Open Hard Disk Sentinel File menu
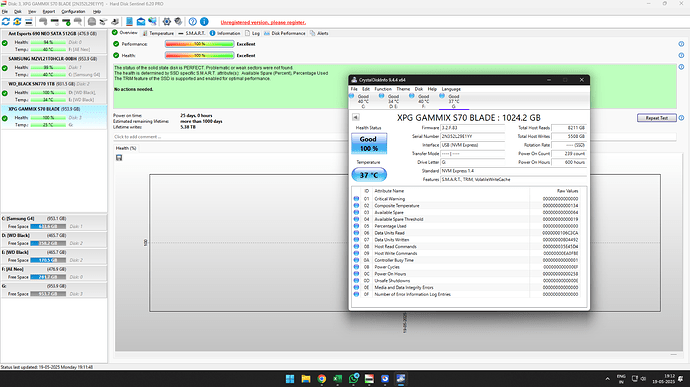The image size is (690, 387). pos(5,11)
